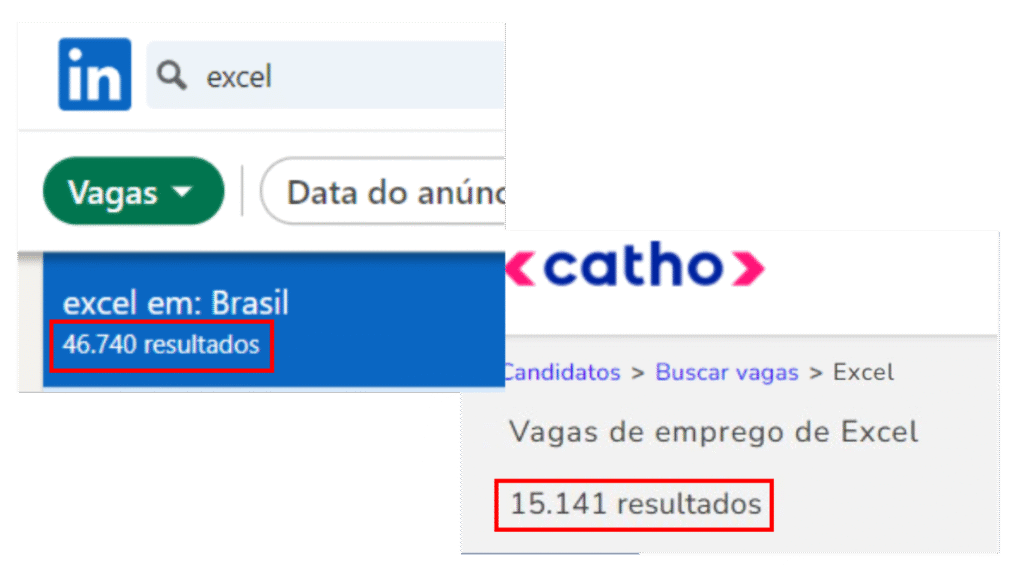Open the green Vagas filter button
1024x576 pixels.
133,191
